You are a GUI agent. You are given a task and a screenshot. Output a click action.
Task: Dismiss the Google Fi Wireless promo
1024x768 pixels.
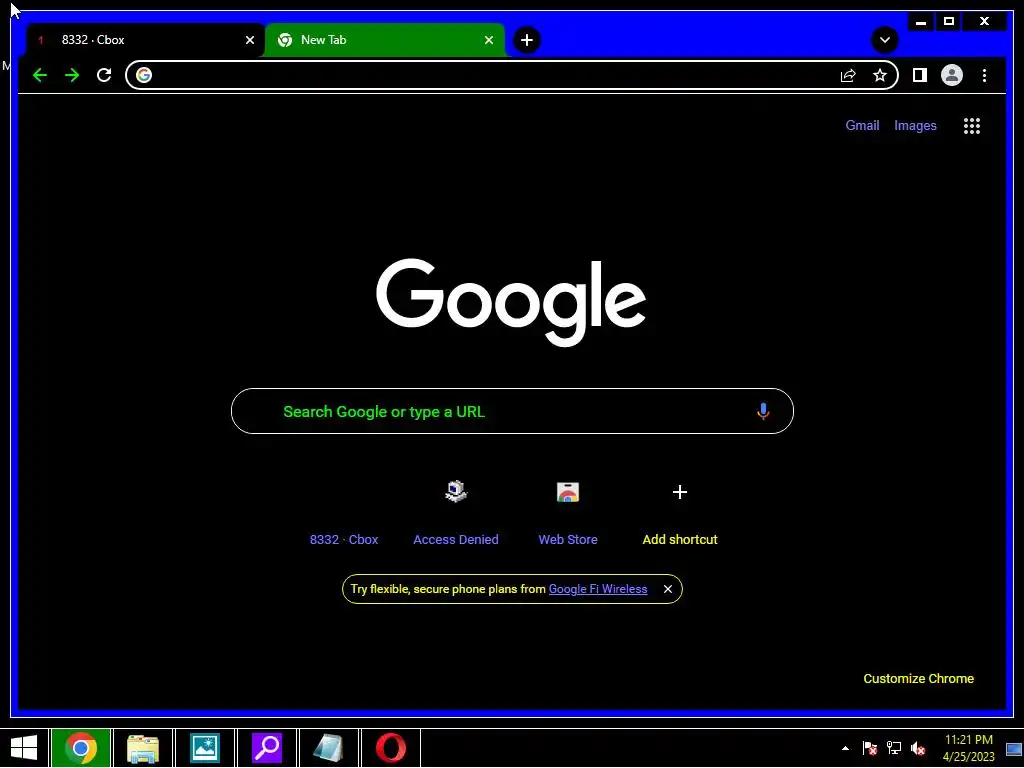[667, 589]
